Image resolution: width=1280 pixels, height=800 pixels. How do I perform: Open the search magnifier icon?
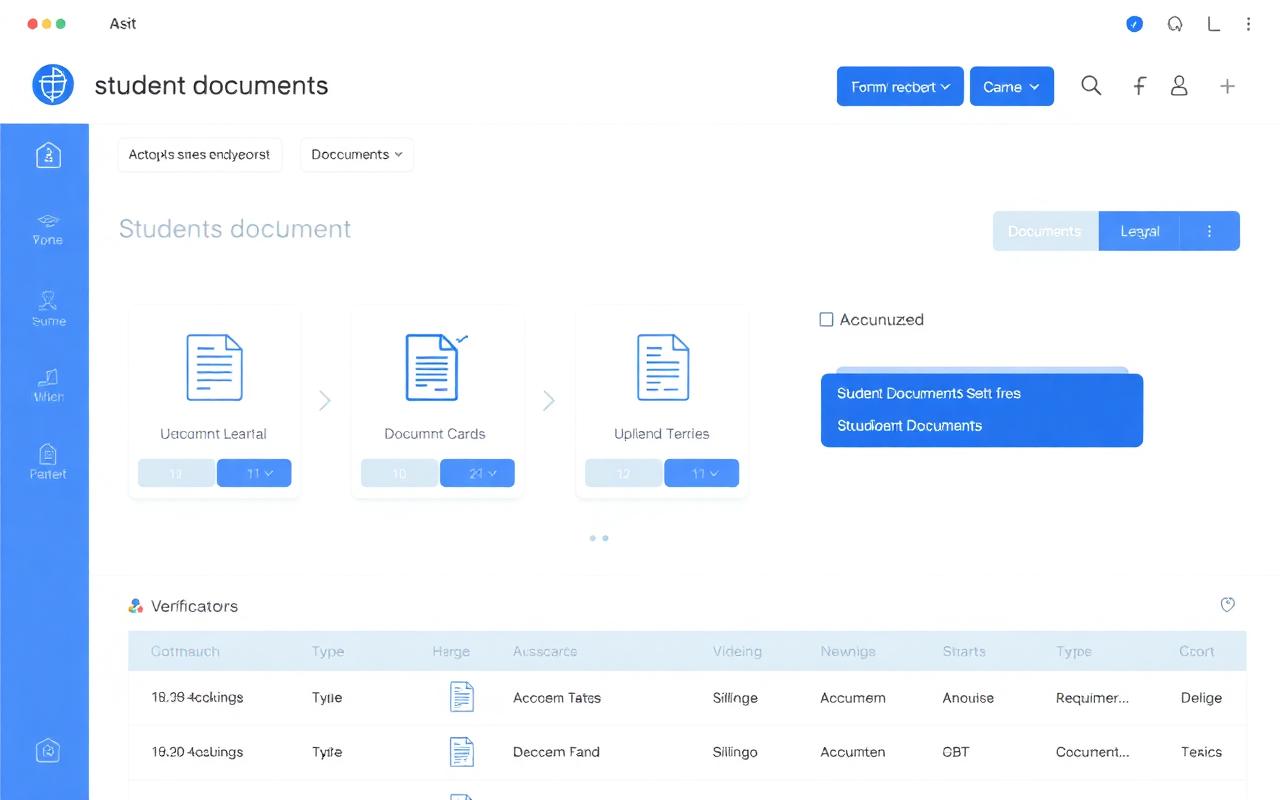[x=1091, y=86]
